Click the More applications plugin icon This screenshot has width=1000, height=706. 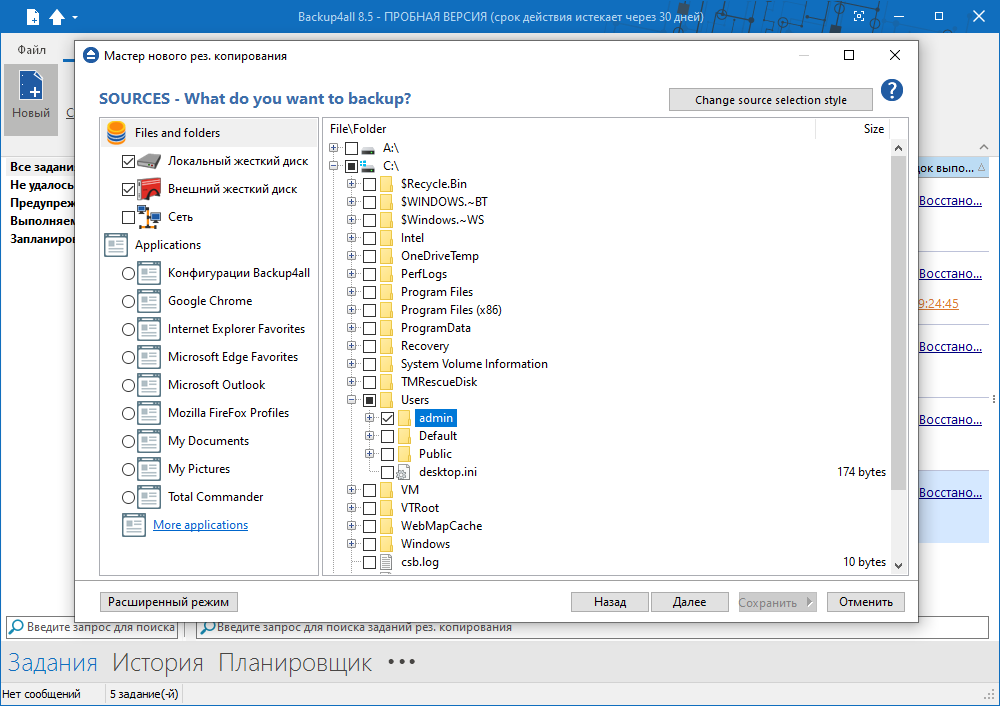[x=134, y=525]
